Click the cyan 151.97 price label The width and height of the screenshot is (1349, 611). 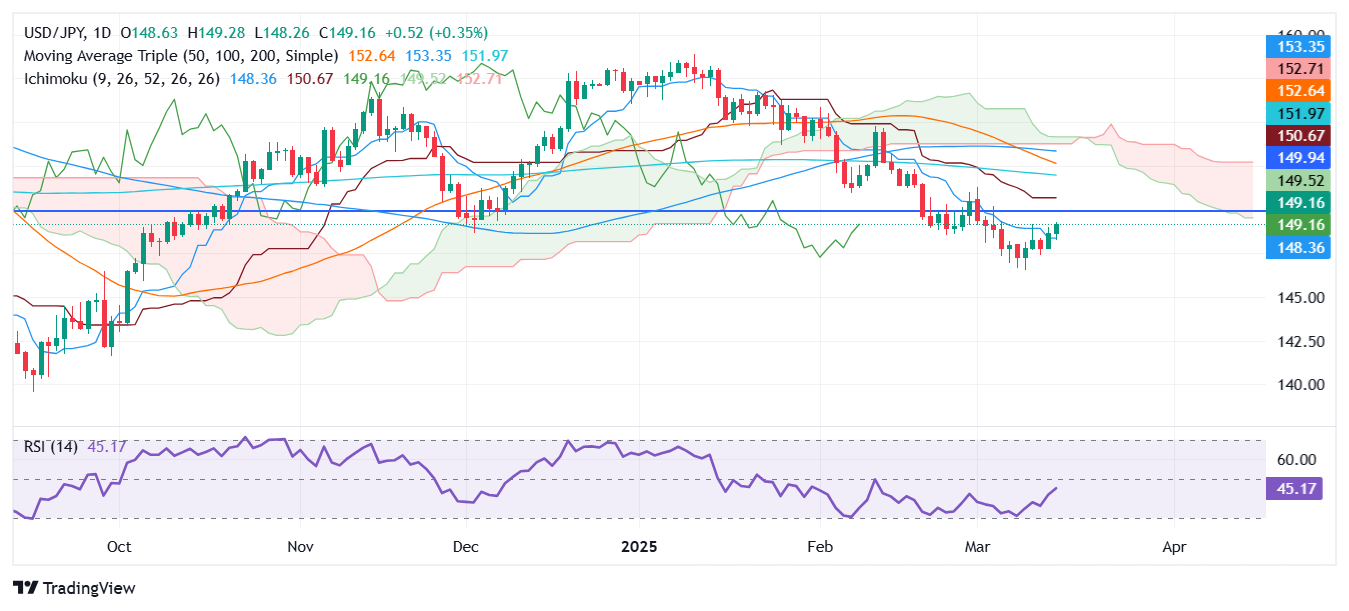(x=1300, y=113)
